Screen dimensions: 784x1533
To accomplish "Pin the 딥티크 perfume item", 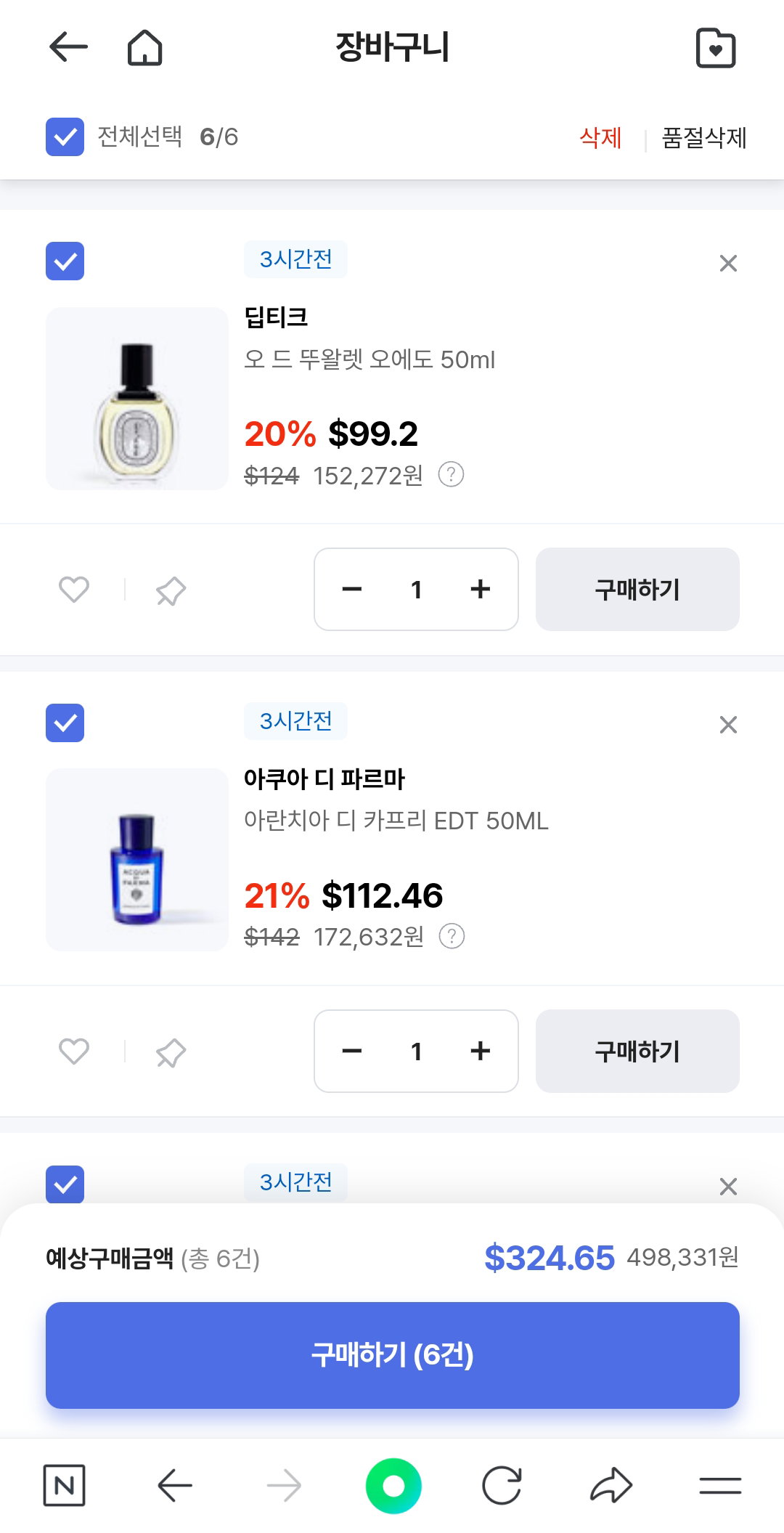I will pos(171,590).
